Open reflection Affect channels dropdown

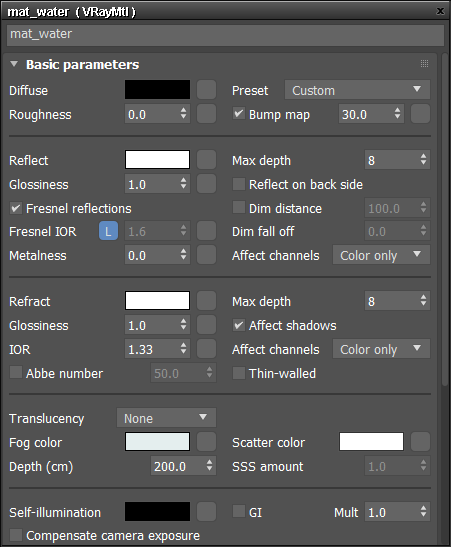click(x=381, y=255)
